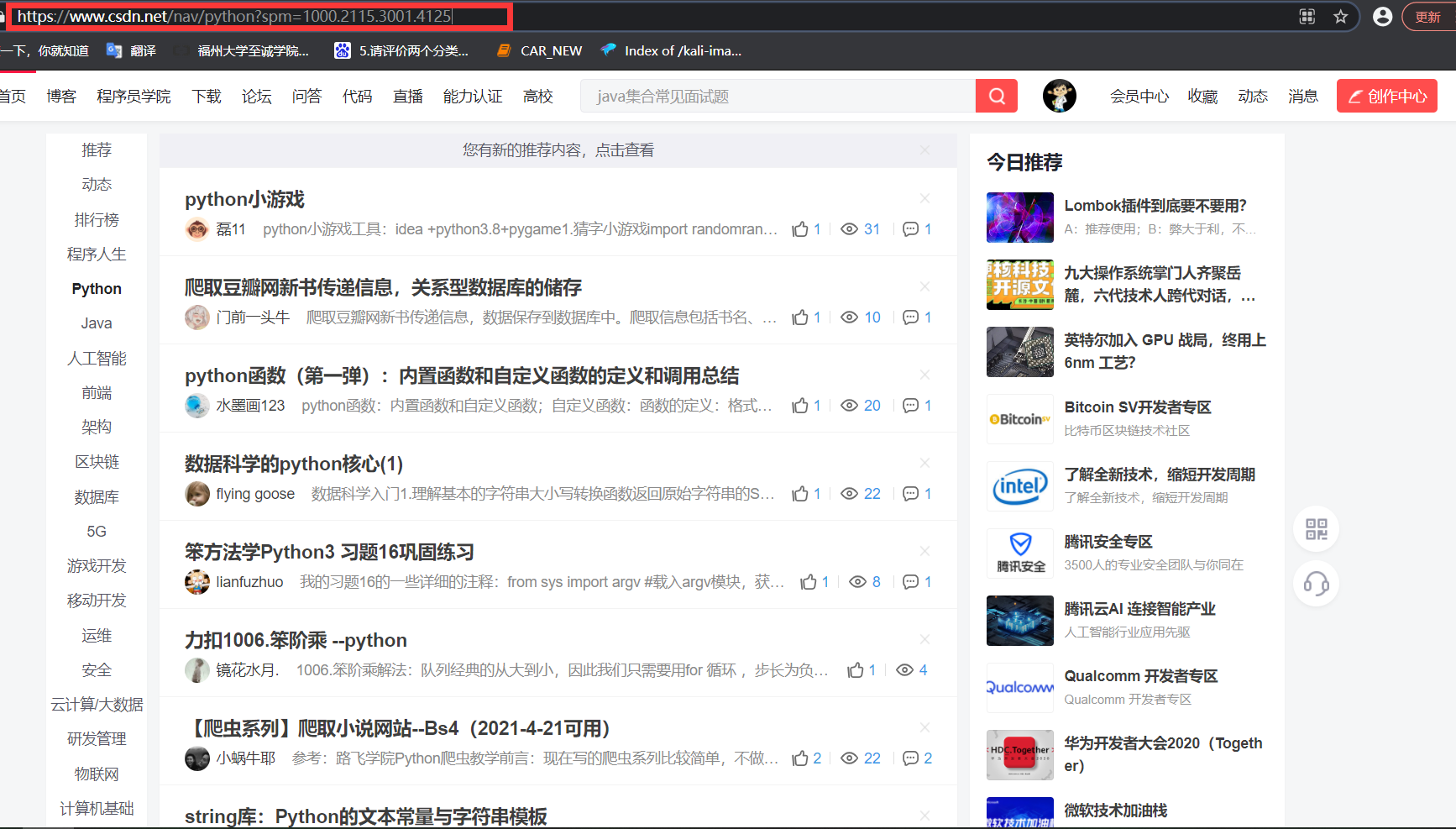Select Java category in left sidebar
Viewport: 1456px width, 829px height.
coord(97,323)
